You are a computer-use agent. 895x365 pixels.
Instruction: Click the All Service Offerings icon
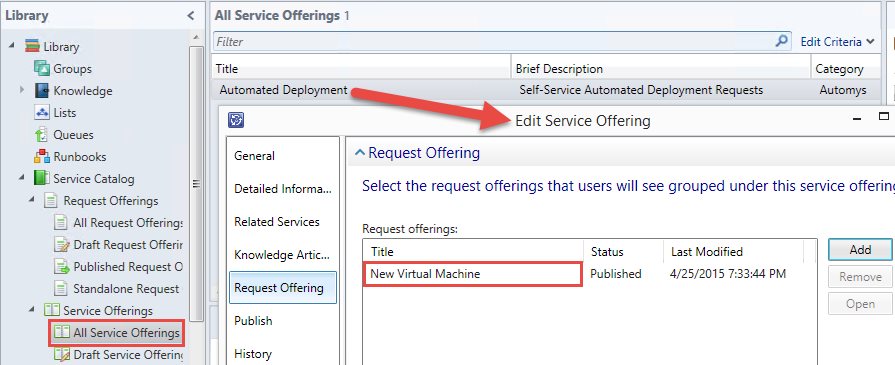point(62,332)
